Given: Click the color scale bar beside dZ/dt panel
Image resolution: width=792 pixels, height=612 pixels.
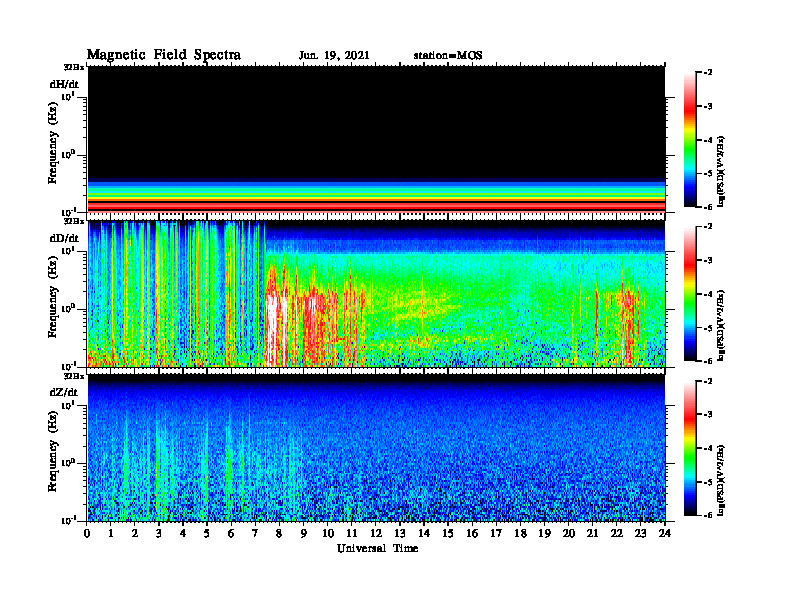Looking at the screenshot, I should [690, 448].
